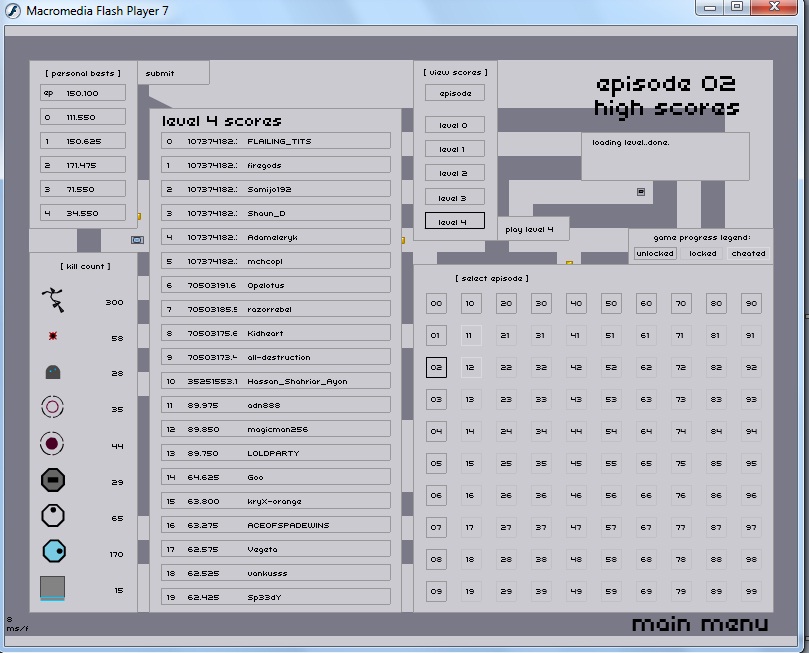This screenshot has width=809, height=653.
Task: Click the light blue octagon drone icon
Action: [x=53, y=552]
